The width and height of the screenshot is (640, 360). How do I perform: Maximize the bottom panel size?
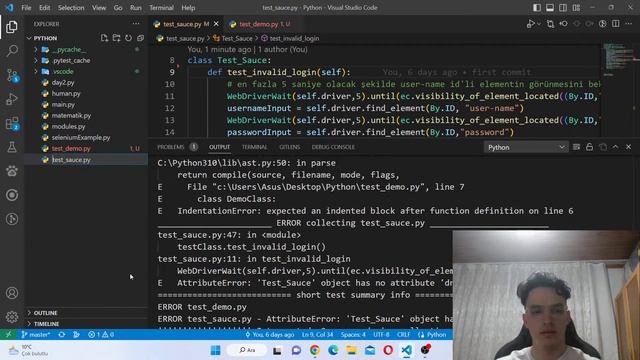pos(616,147)
